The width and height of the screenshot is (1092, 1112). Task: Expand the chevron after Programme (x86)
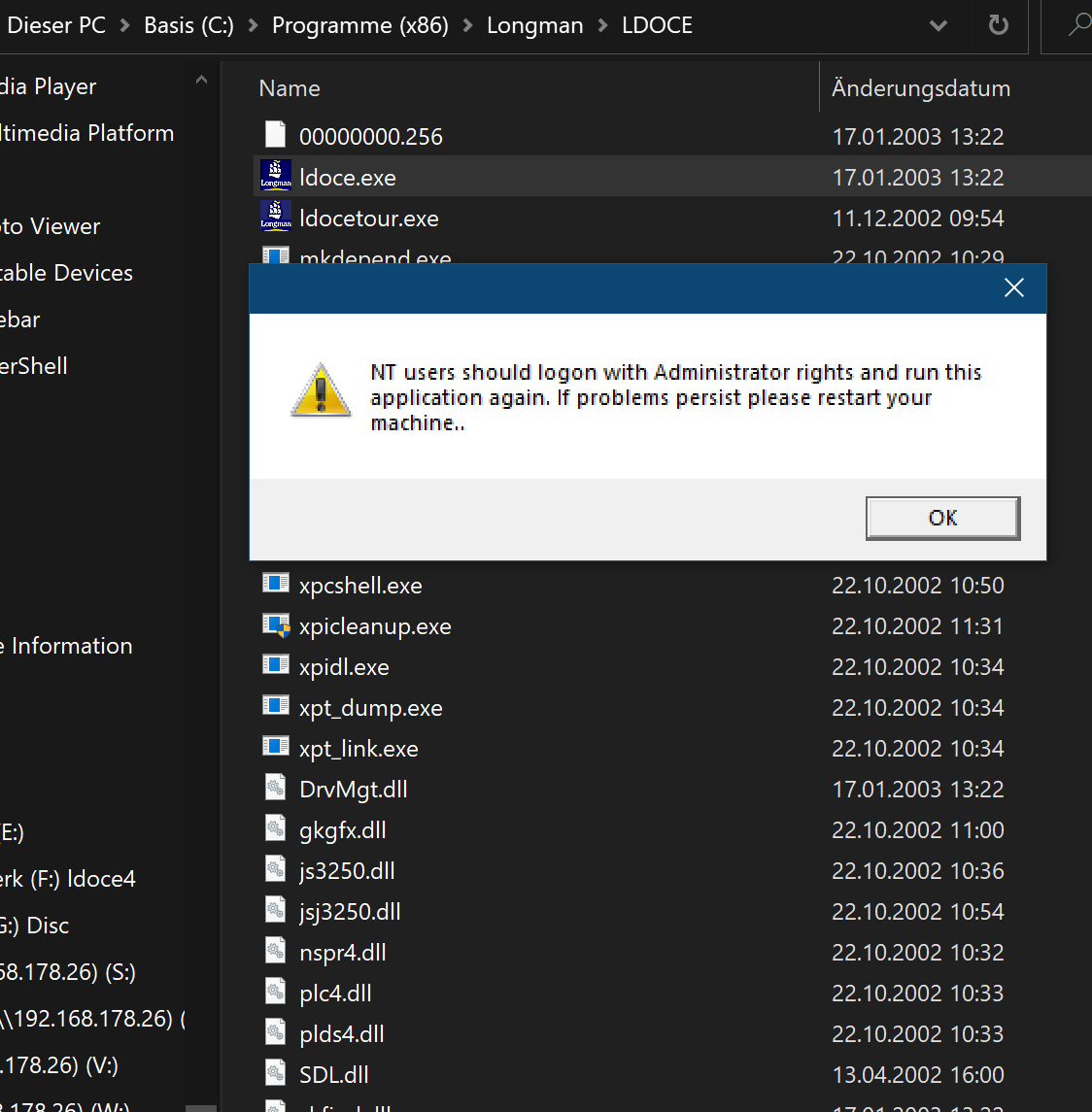(467, 26)
